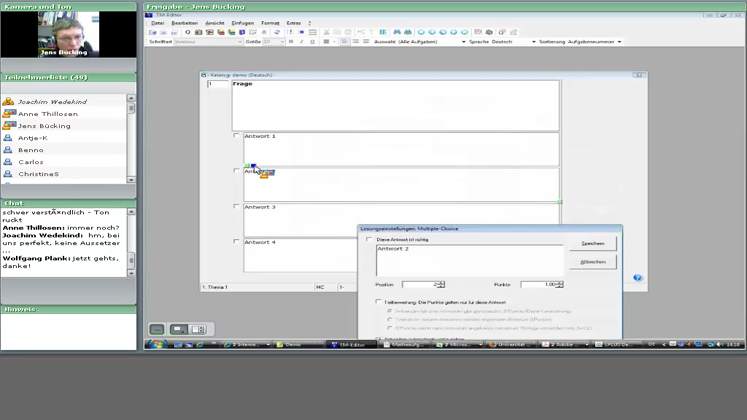Screen dimensions: 747x420
Task: Expand the Sortierung Aufgabennummer dropdown
Action: tap(619, 42)
